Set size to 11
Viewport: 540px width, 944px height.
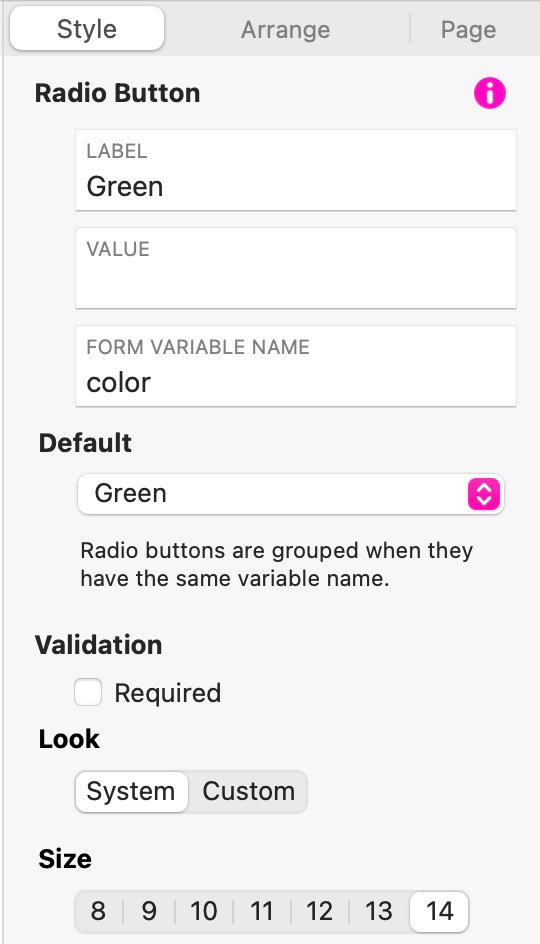point(262,911)
